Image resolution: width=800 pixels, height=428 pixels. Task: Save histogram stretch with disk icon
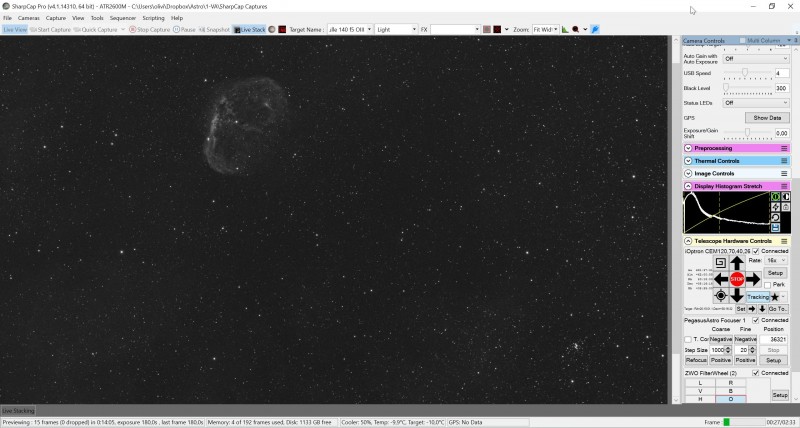(776, 228)
